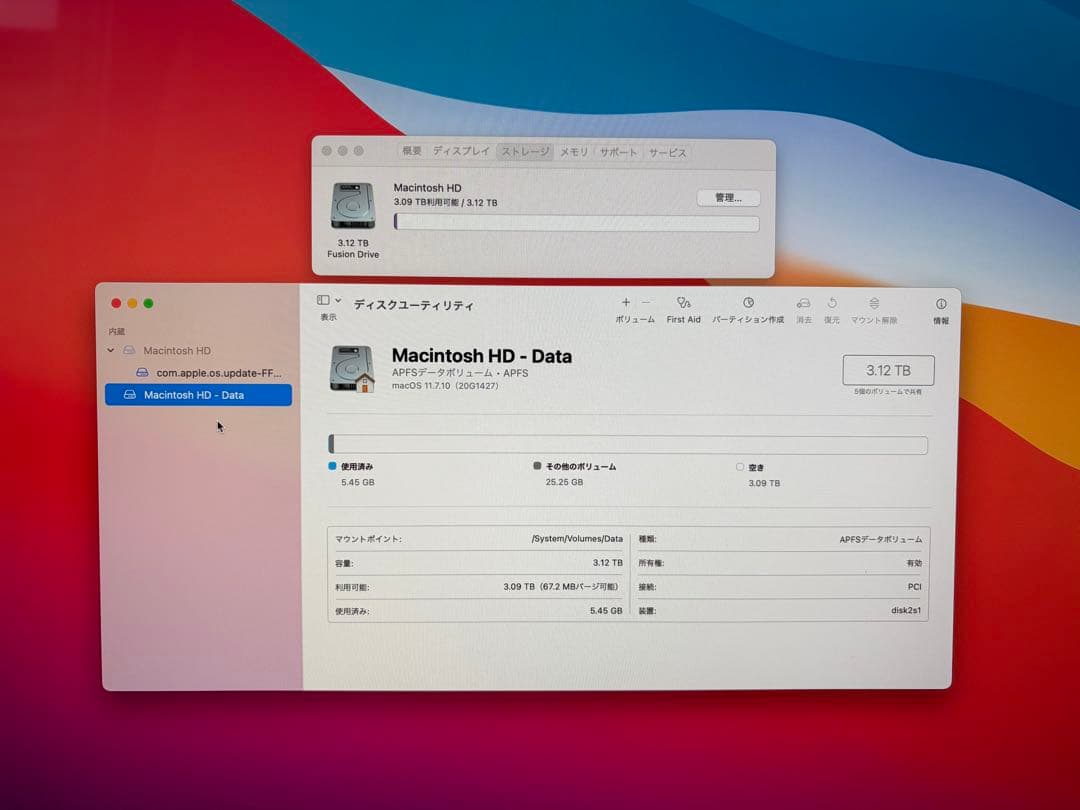Switch to the メモリ tab
The height and width of the screenshot is (810, 1080).
pos(574,152)
